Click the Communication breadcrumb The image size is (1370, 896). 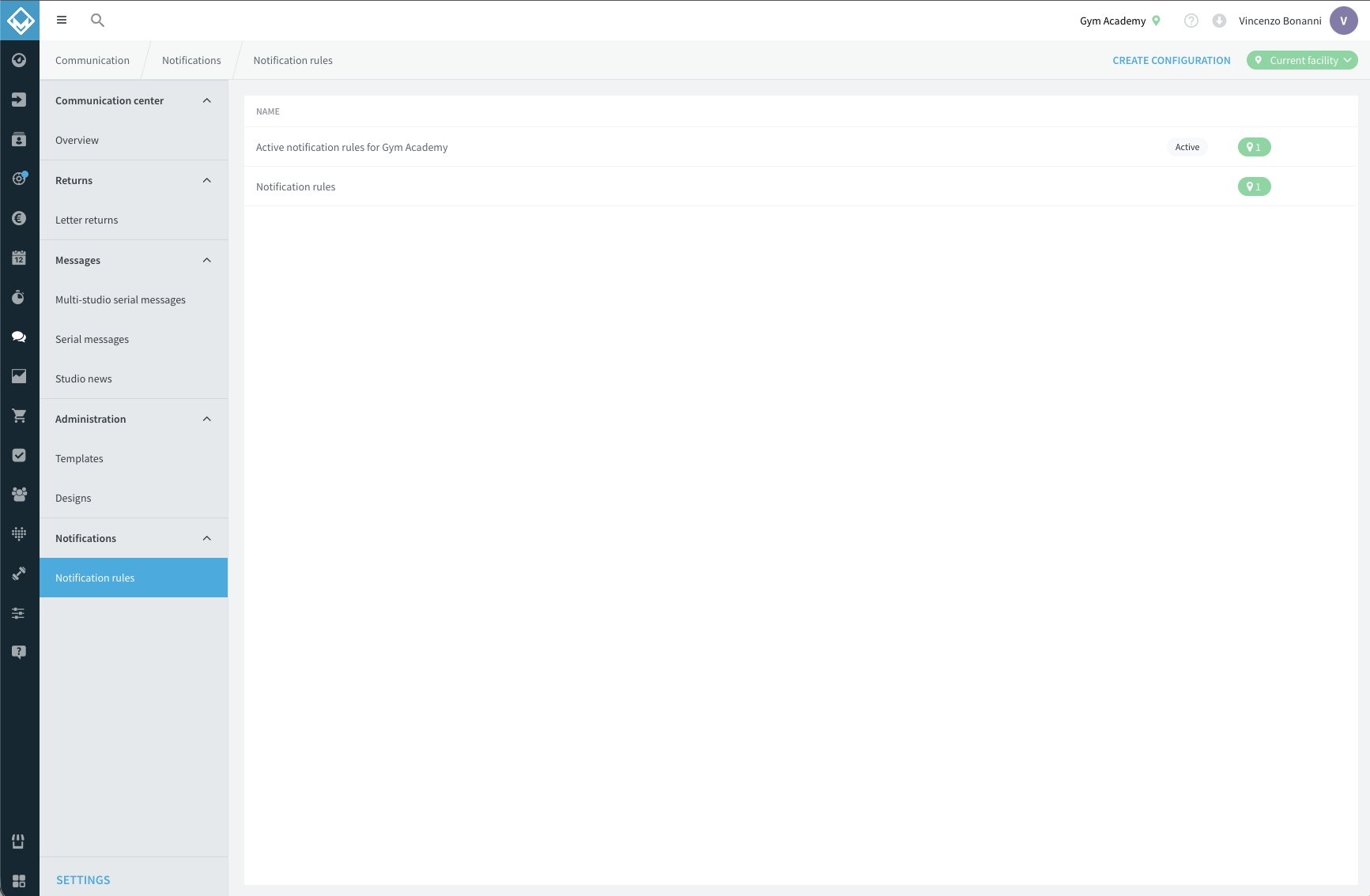tap(92, 60)
